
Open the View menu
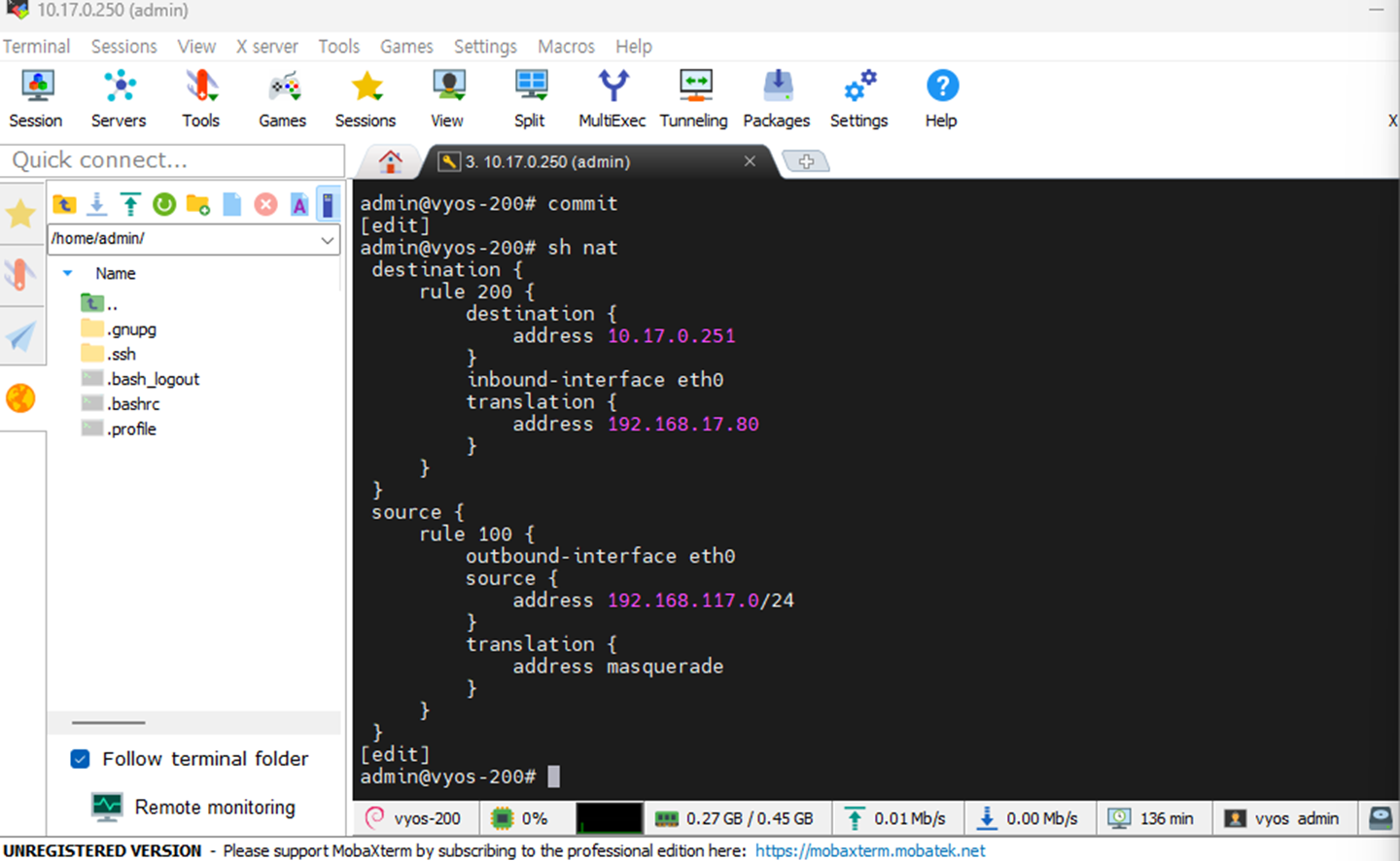point(196,47)
